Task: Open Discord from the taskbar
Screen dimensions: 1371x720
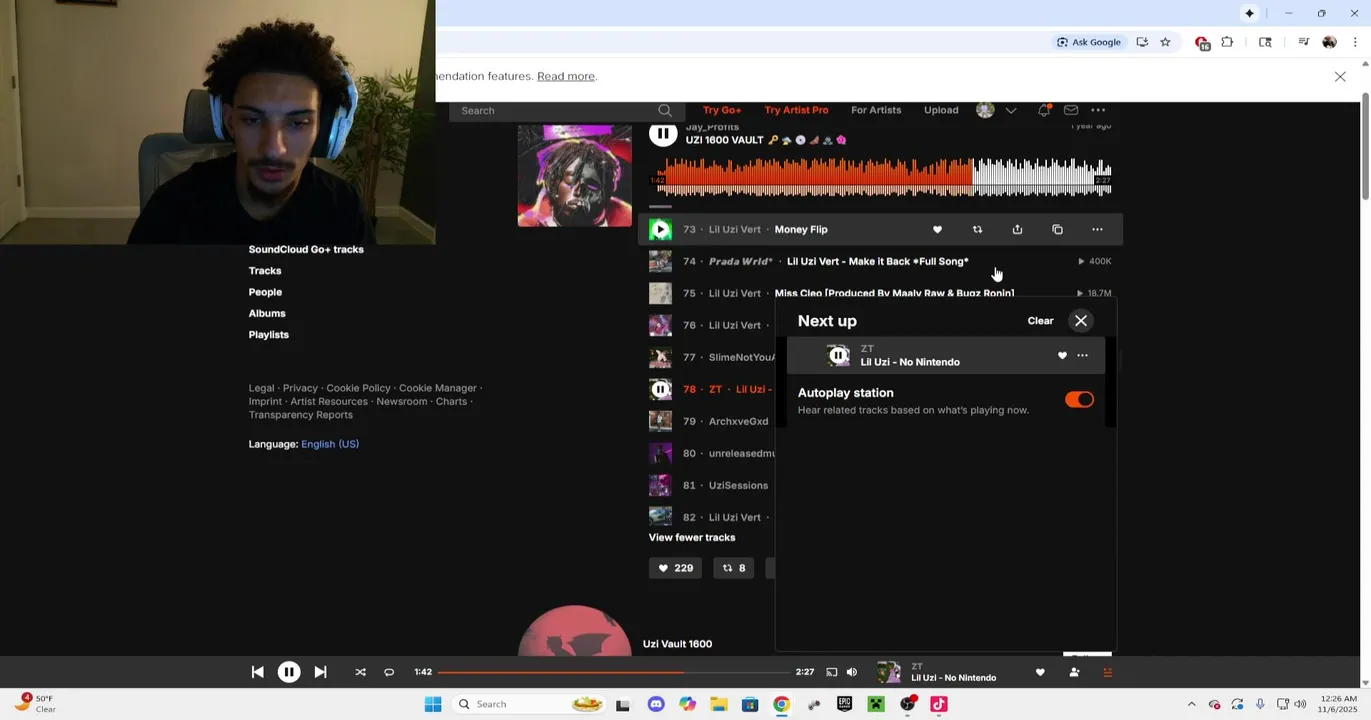Action: [x=656, y=704]
